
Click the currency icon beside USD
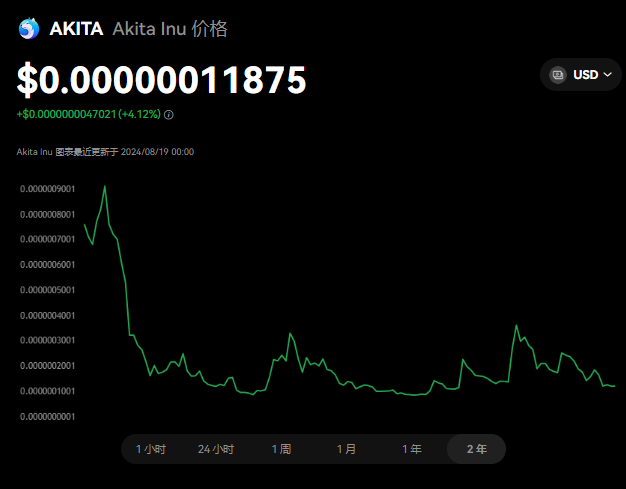tap(558, 75)
